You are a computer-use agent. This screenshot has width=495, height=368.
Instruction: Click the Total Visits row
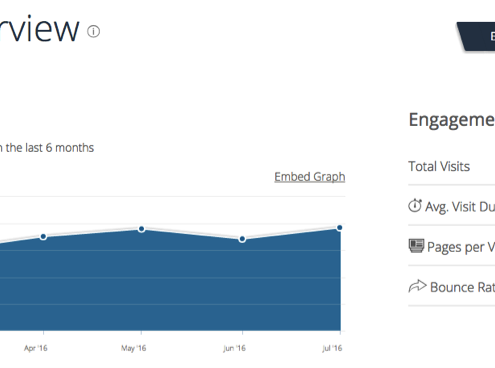[452, 166]
